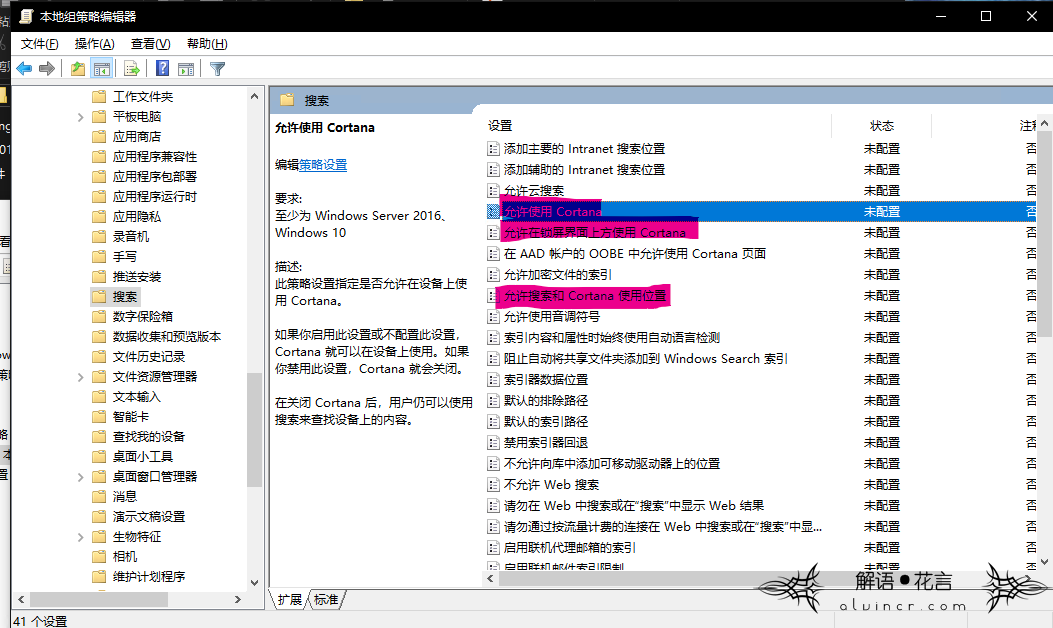Screen dimensions: 1053x628
Task: Expand the 平板电脑 tree node
Action: [x=81, y=117]
